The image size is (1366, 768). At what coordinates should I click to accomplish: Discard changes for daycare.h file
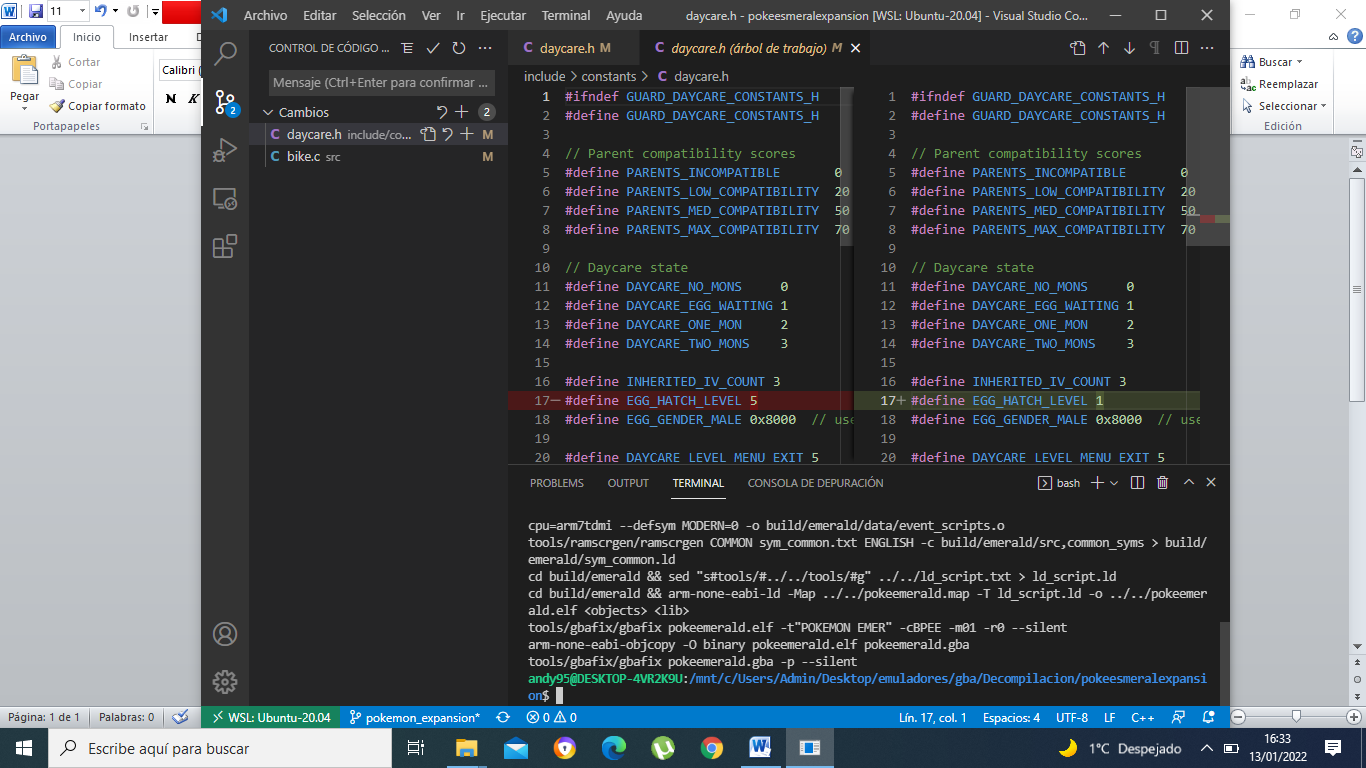448,135
